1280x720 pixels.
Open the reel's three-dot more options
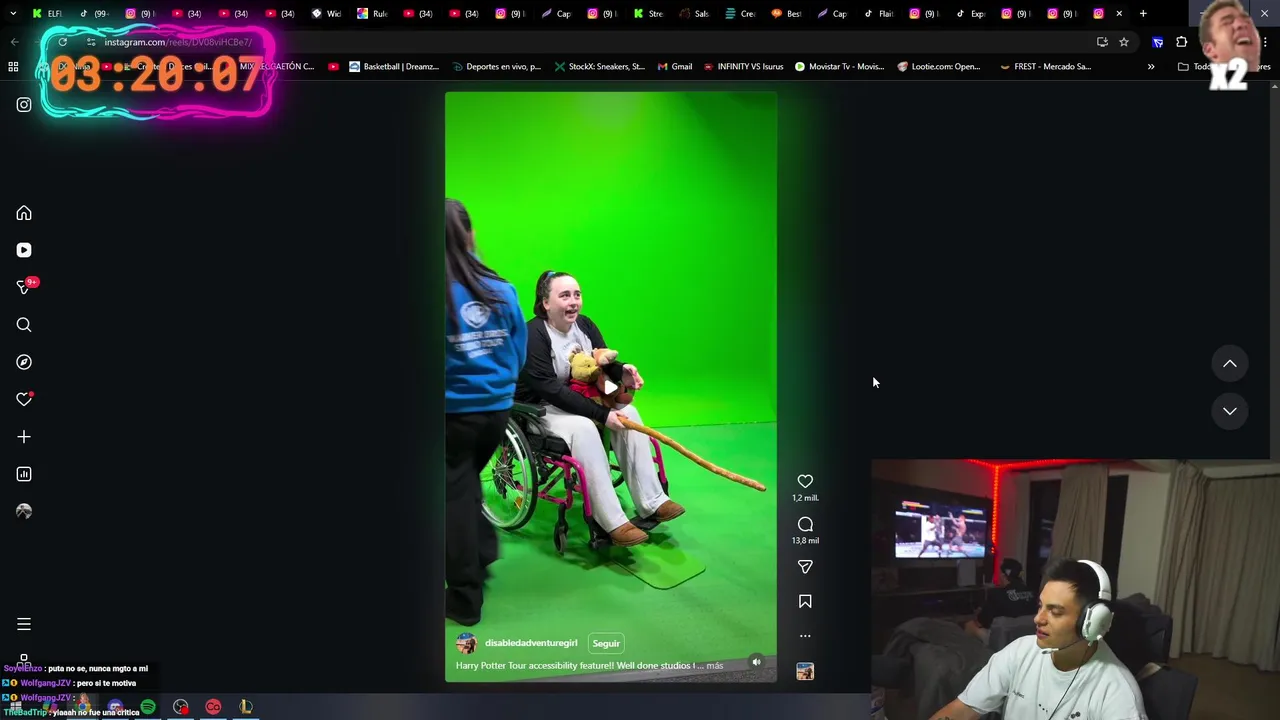pos(805,636)
